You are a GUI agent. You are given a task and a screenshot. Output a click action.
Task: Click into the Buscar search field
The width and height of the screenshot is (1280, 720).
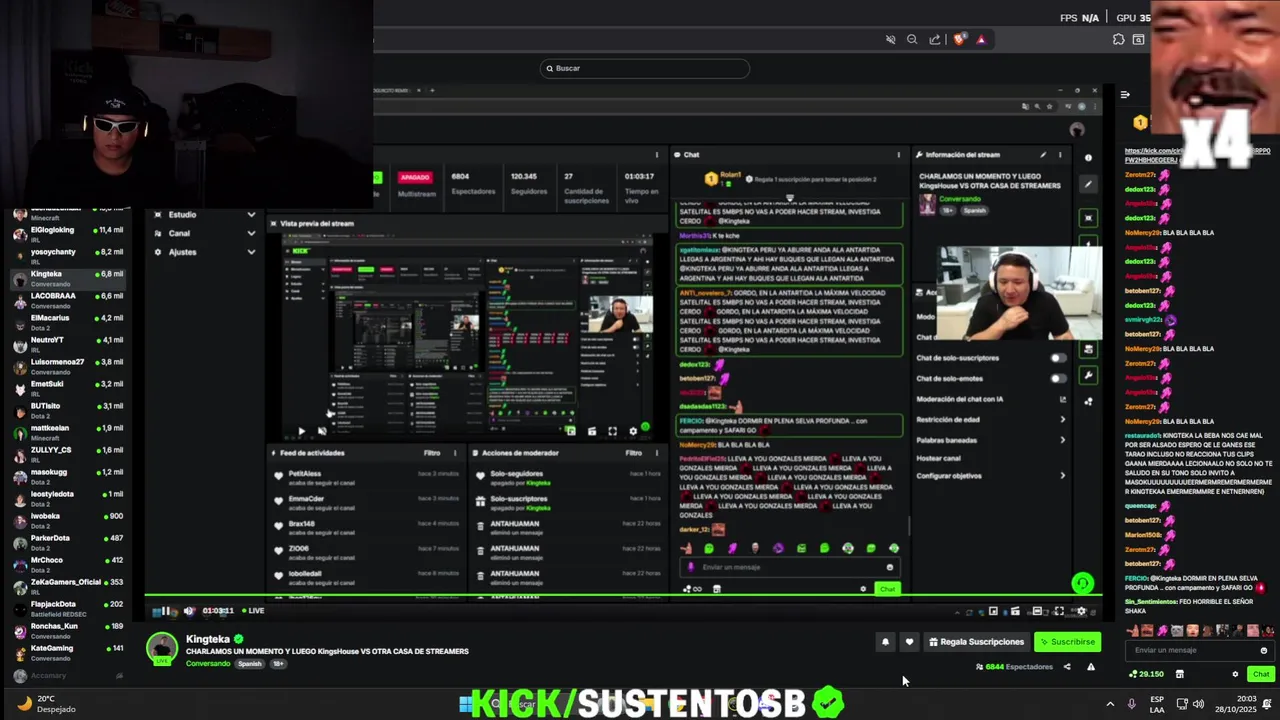tap(644, 68)
